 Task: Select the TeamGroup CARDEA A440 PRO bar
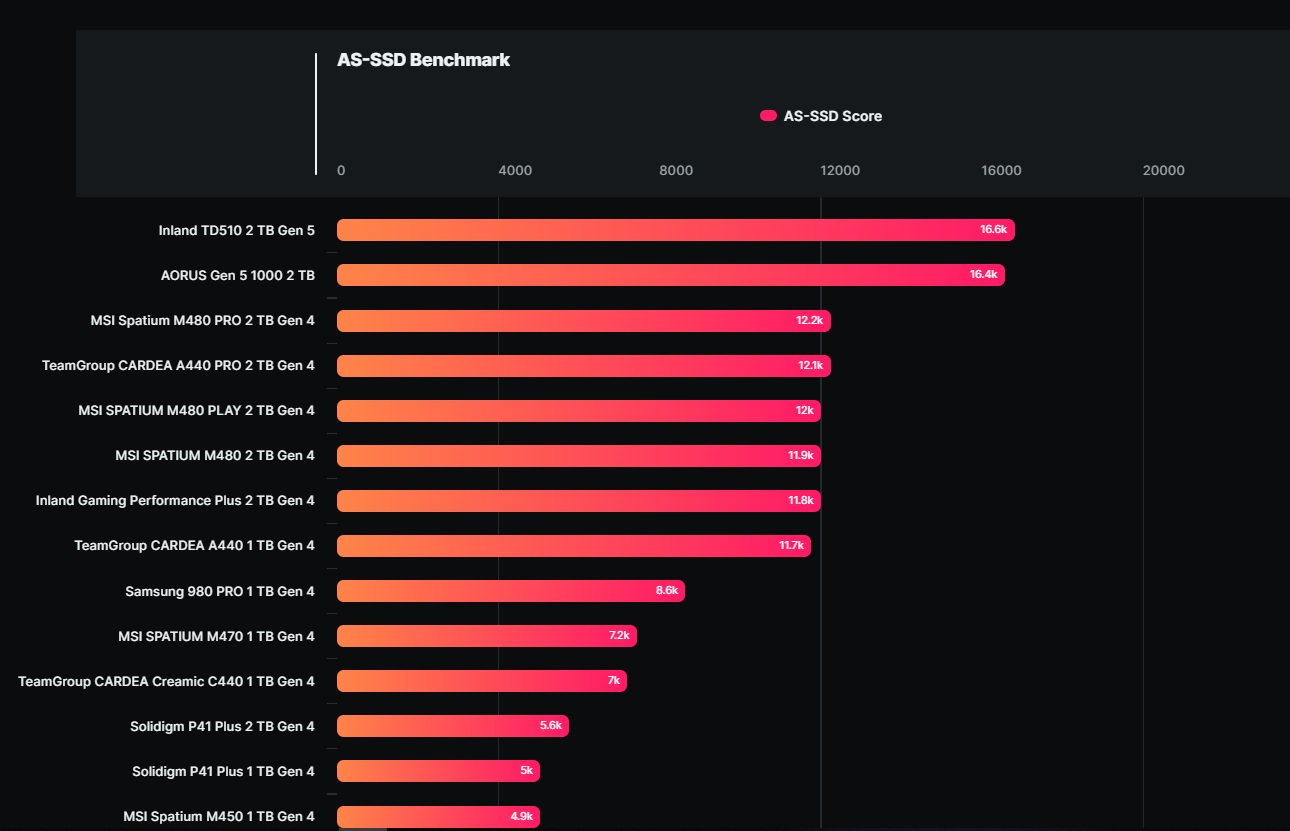coord(584,365)
